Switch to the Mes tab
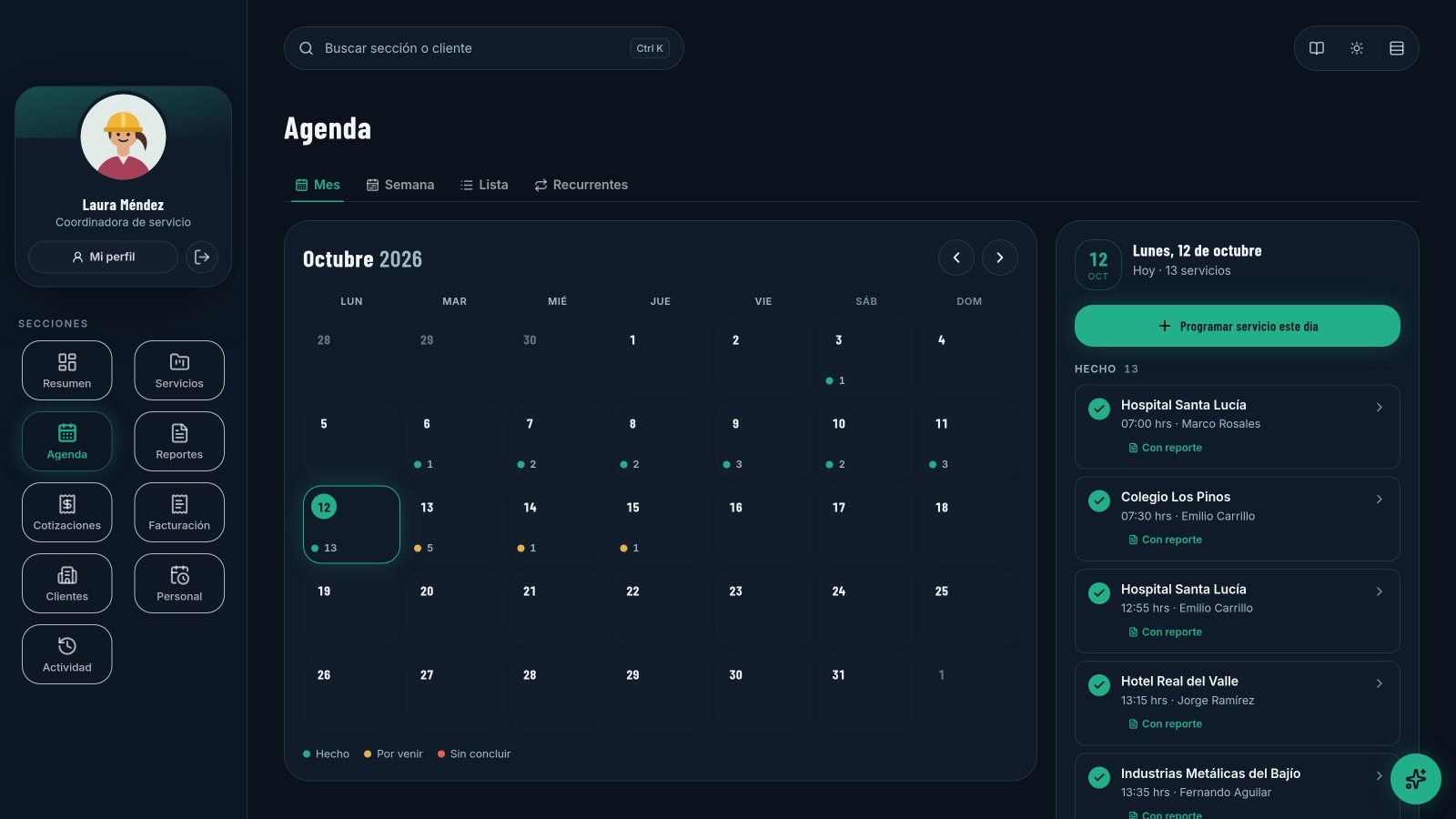Viewport: 1456px width, 819px height. 318,185
